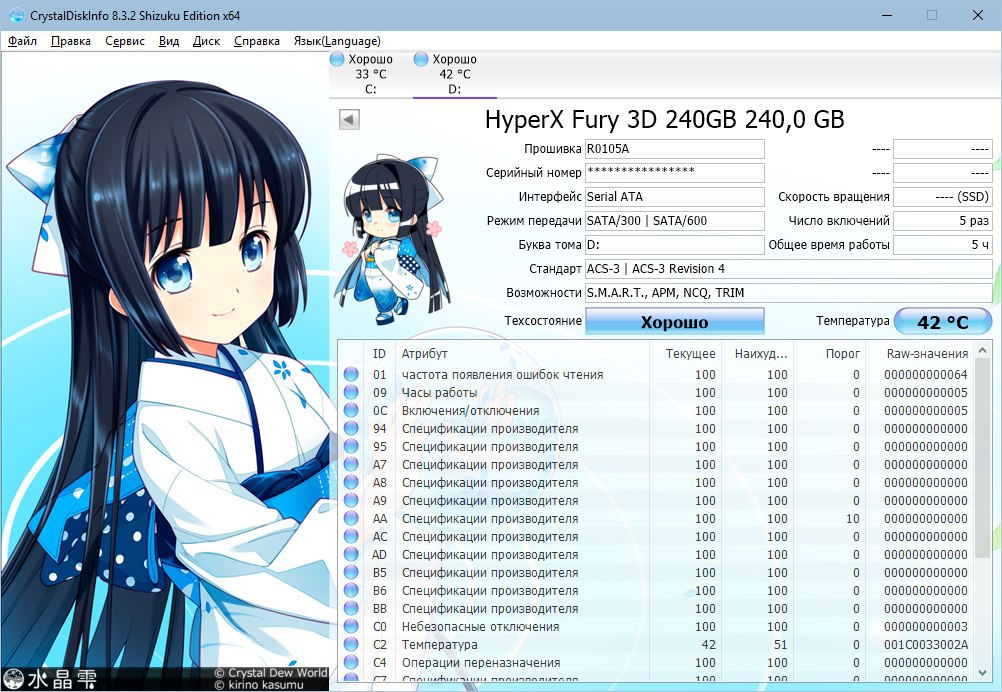Click the Скорость вращения value (SSD)

pos(943,197)
